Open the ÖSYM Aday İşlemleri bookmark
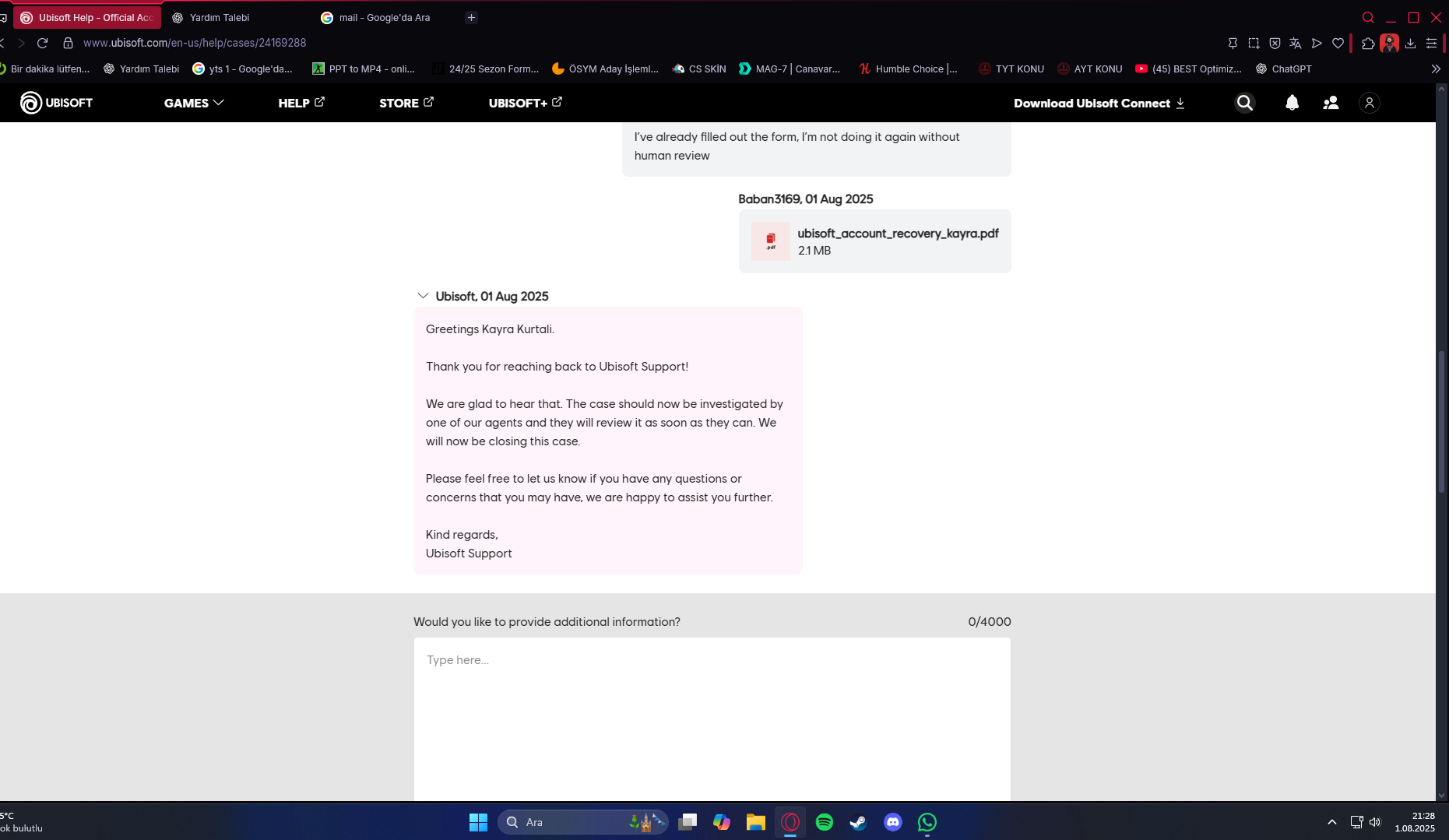 (x=605, y=69)
